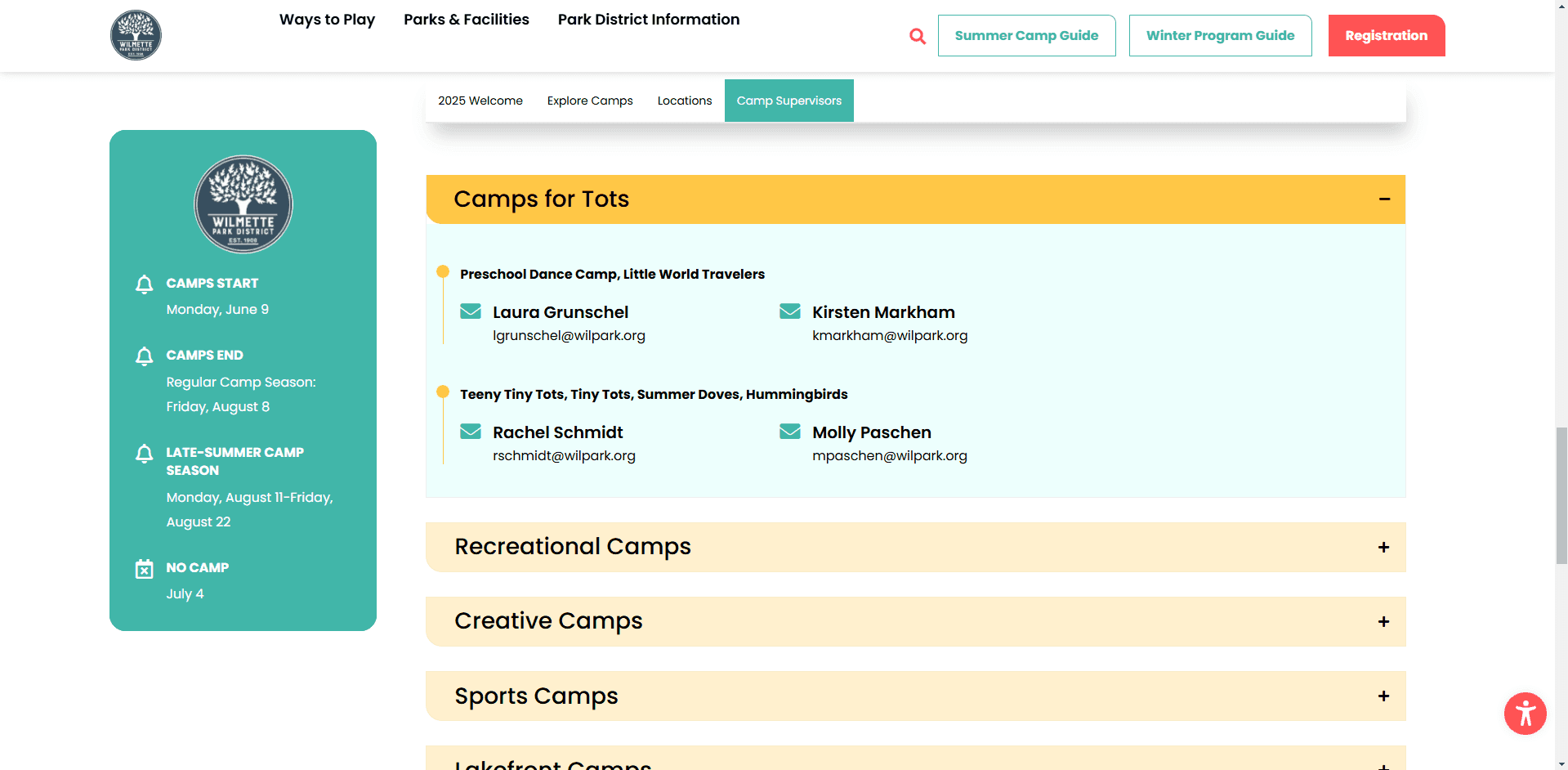Expand the Sports Camps section
This screenshot has height=770, width=1568.
pos(1383,696)
